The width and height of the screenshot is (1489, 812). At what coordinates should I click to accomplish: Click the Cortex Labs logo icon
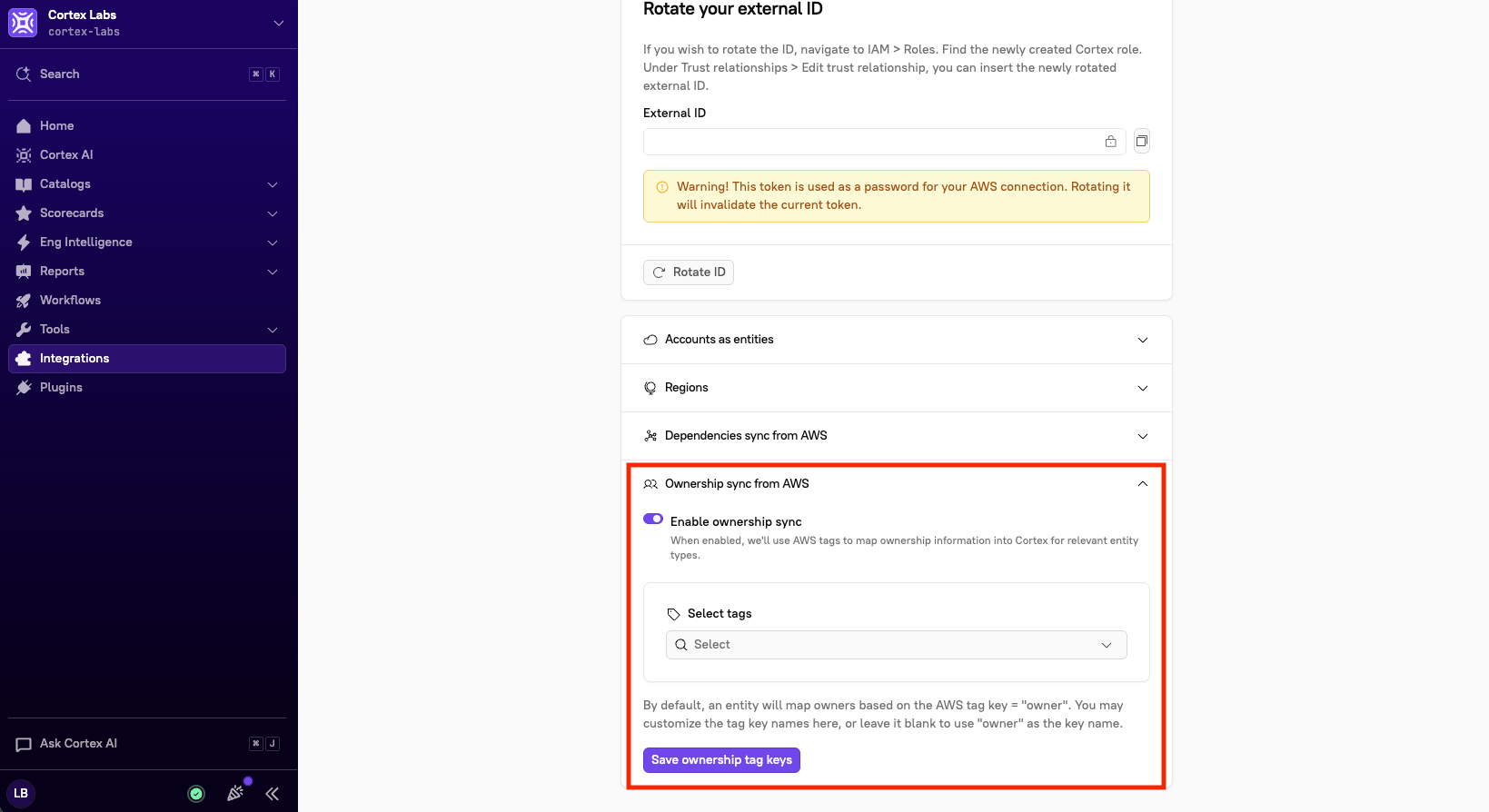pyautogui.click(x=23, y=23)
